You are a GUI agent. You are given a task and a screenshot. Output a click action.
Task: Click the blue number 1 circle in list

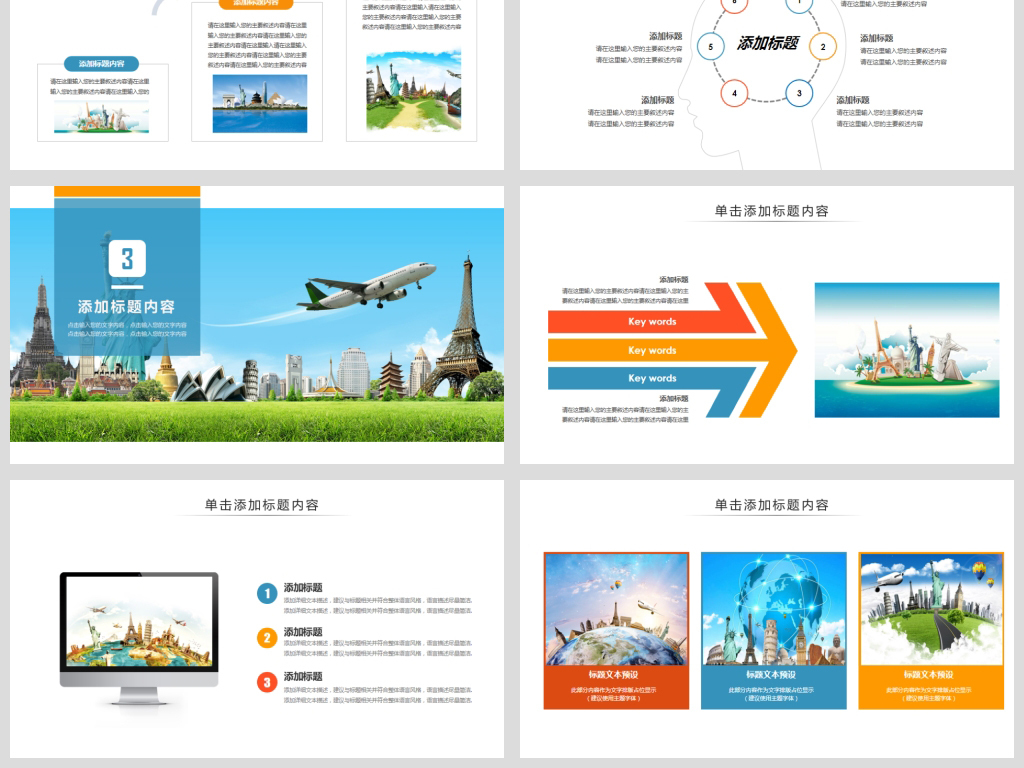(x=266, y=594)
